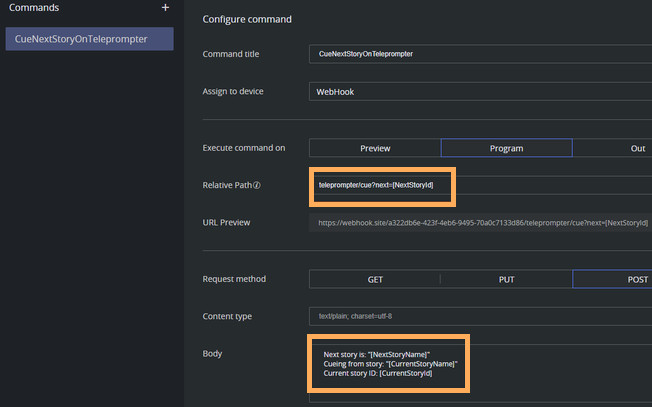The image size is (652, 407).
Task: Click the Configure command heading
Action: pyautogui.click(x=246, y=19)
